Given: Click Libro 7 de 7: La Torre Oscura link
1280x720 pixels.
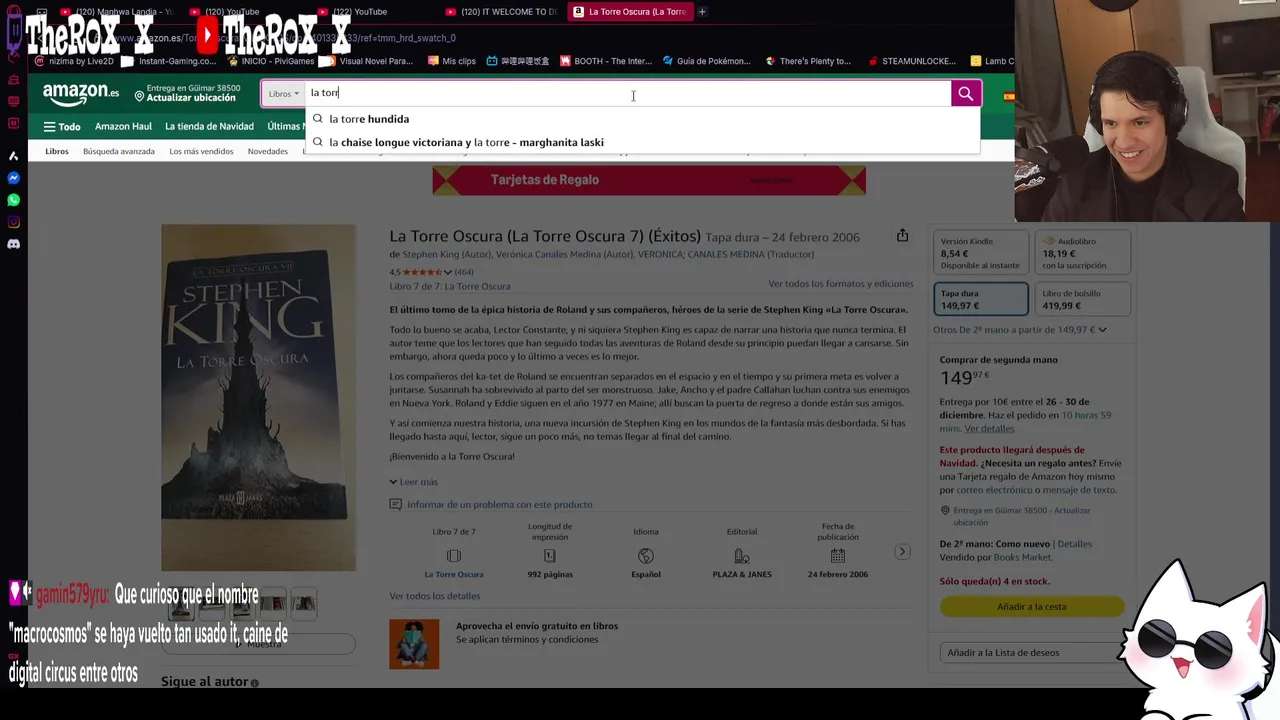Looking at the screenshot, I should (x=449, y=287).
